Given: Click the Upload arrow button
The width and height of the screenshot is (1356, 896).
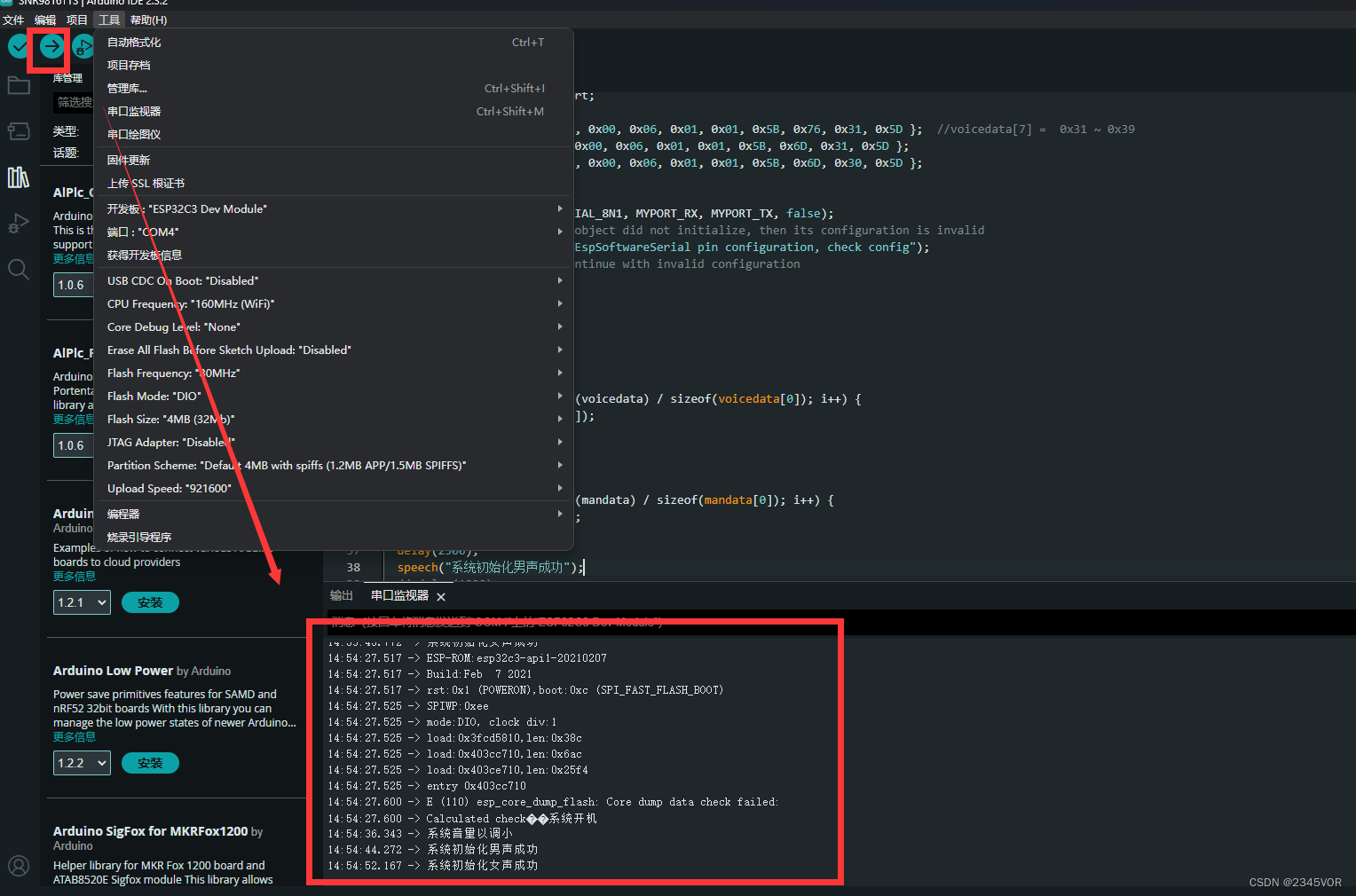Looking at the screenshot, I should (51, 46).
